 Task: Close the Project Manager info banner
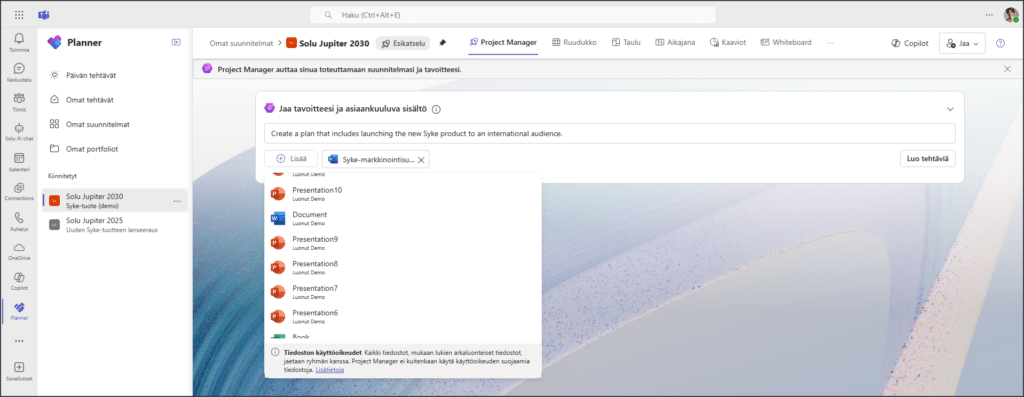tap(1007, 69)
